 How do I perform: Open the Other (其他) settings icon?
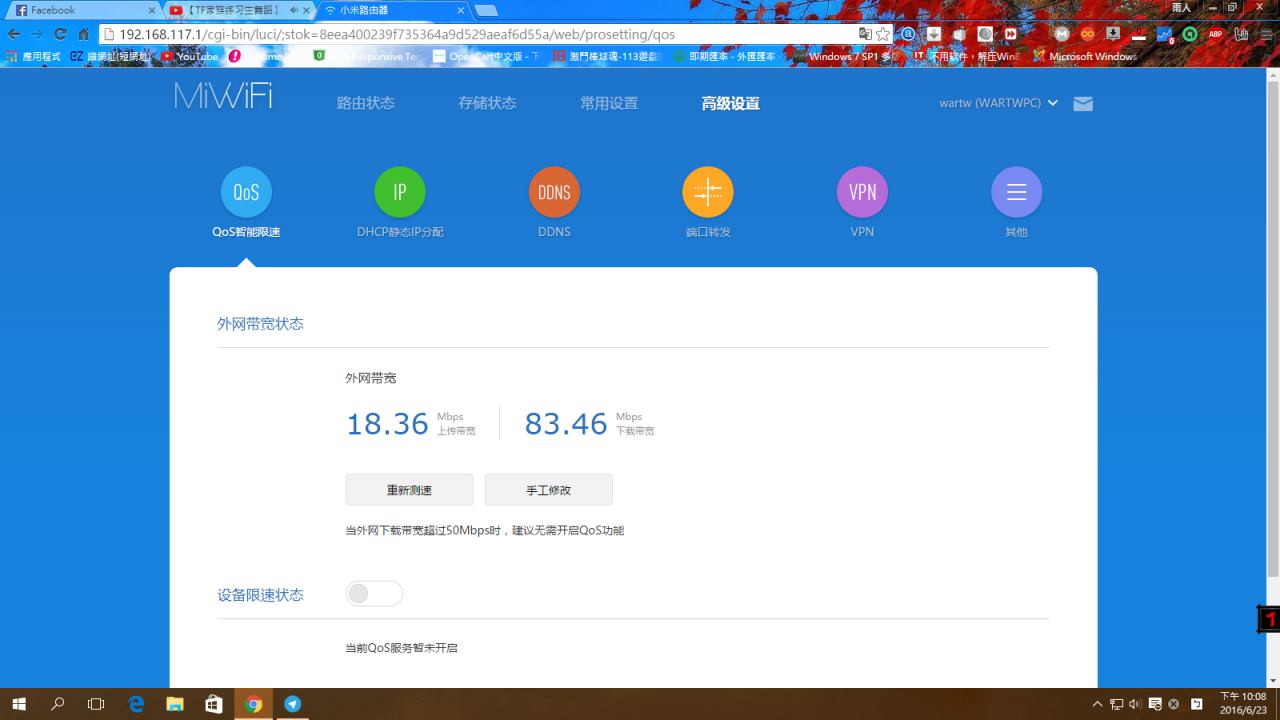click(x=1016, y=192)
